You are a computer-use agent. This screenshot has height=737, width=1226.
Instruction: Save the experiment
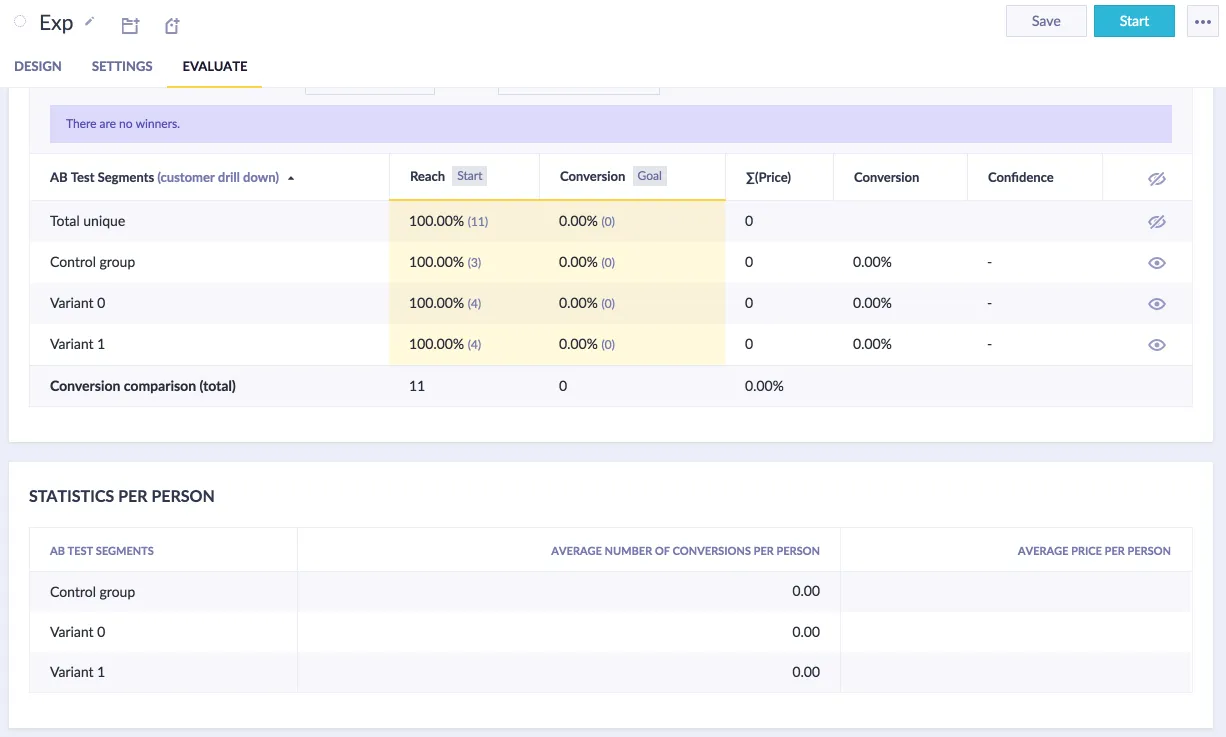click(x=1046, y=21)
